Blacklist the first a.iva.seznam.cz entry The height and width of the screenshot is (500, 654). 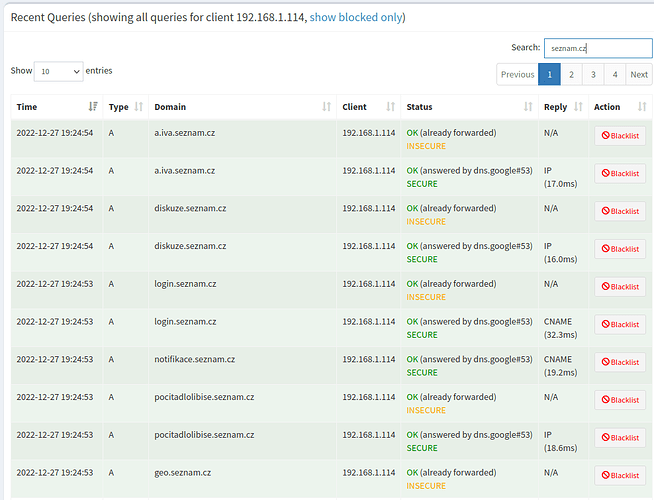point(620,136)
